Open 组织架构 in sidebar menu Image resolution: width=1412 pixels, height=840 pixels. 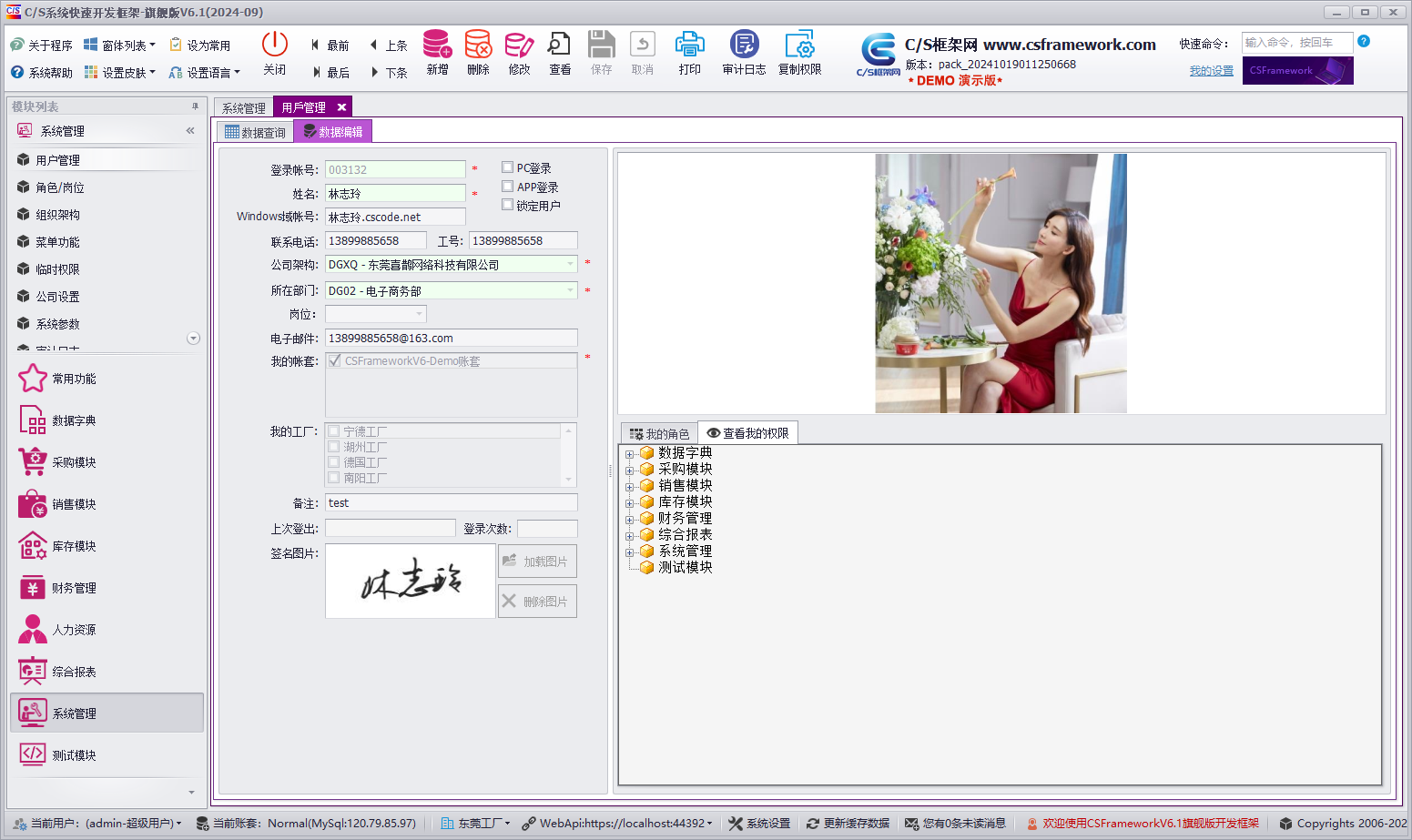pyautogui.click(x=58, y=215)
